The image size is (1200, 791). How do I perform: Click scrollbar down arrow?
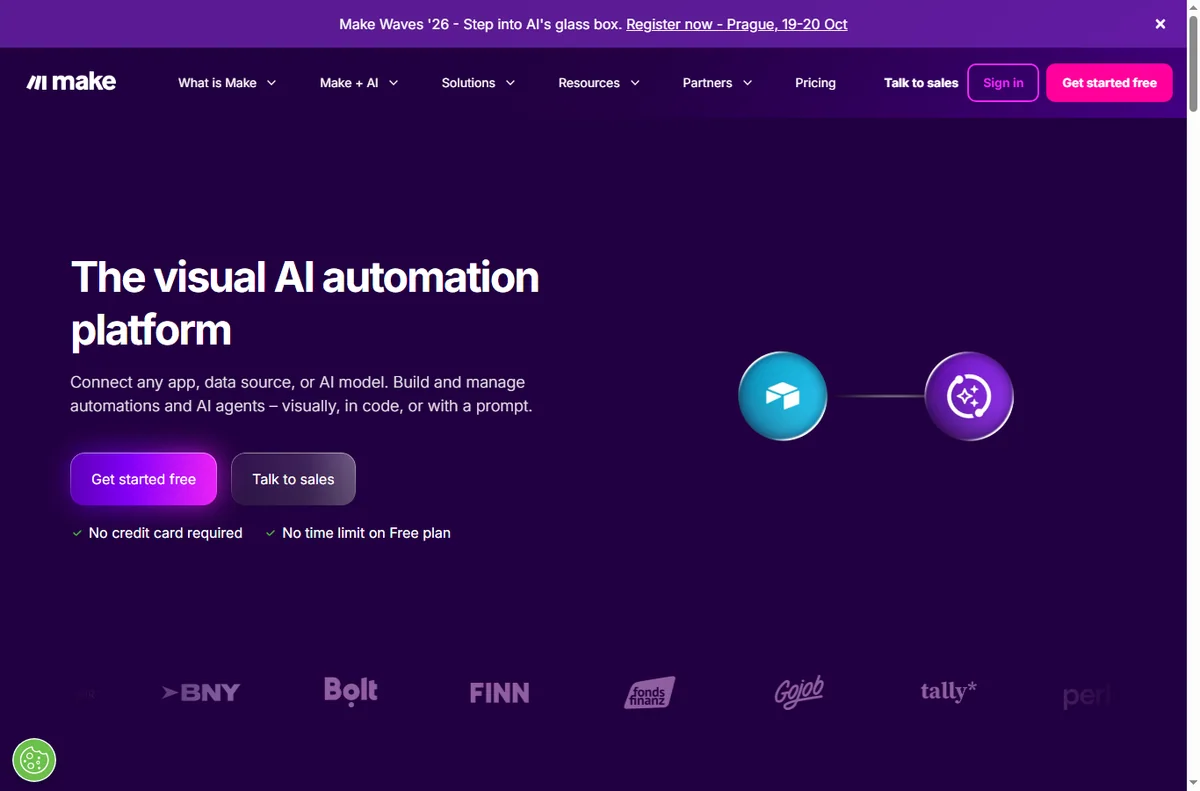pyautogui.click(x=1192, y=783)
